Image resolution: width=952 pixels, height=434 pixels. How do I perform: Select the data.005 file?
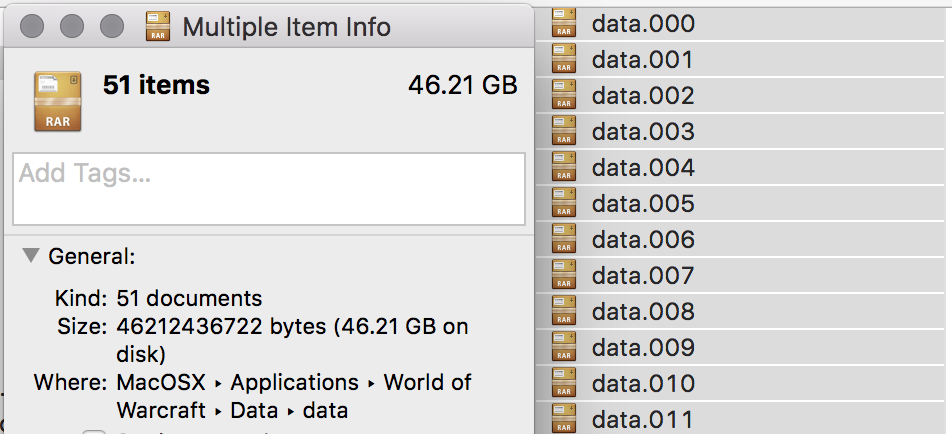coord(642,204)
